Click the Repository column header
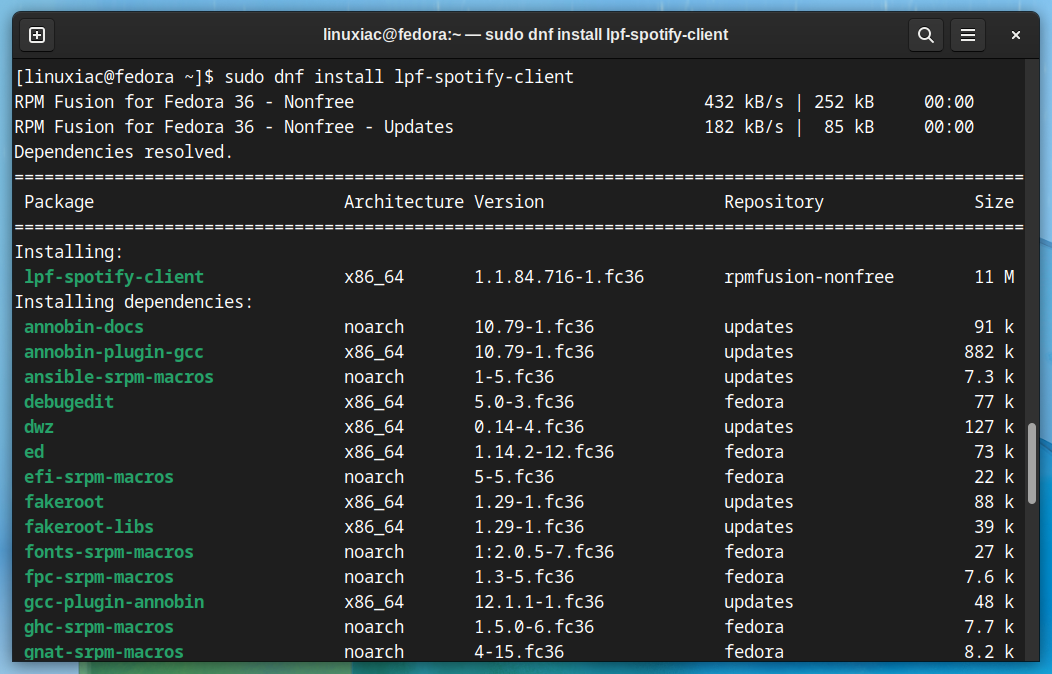Screen dimensions: 1052x674 tap(774, 203)
